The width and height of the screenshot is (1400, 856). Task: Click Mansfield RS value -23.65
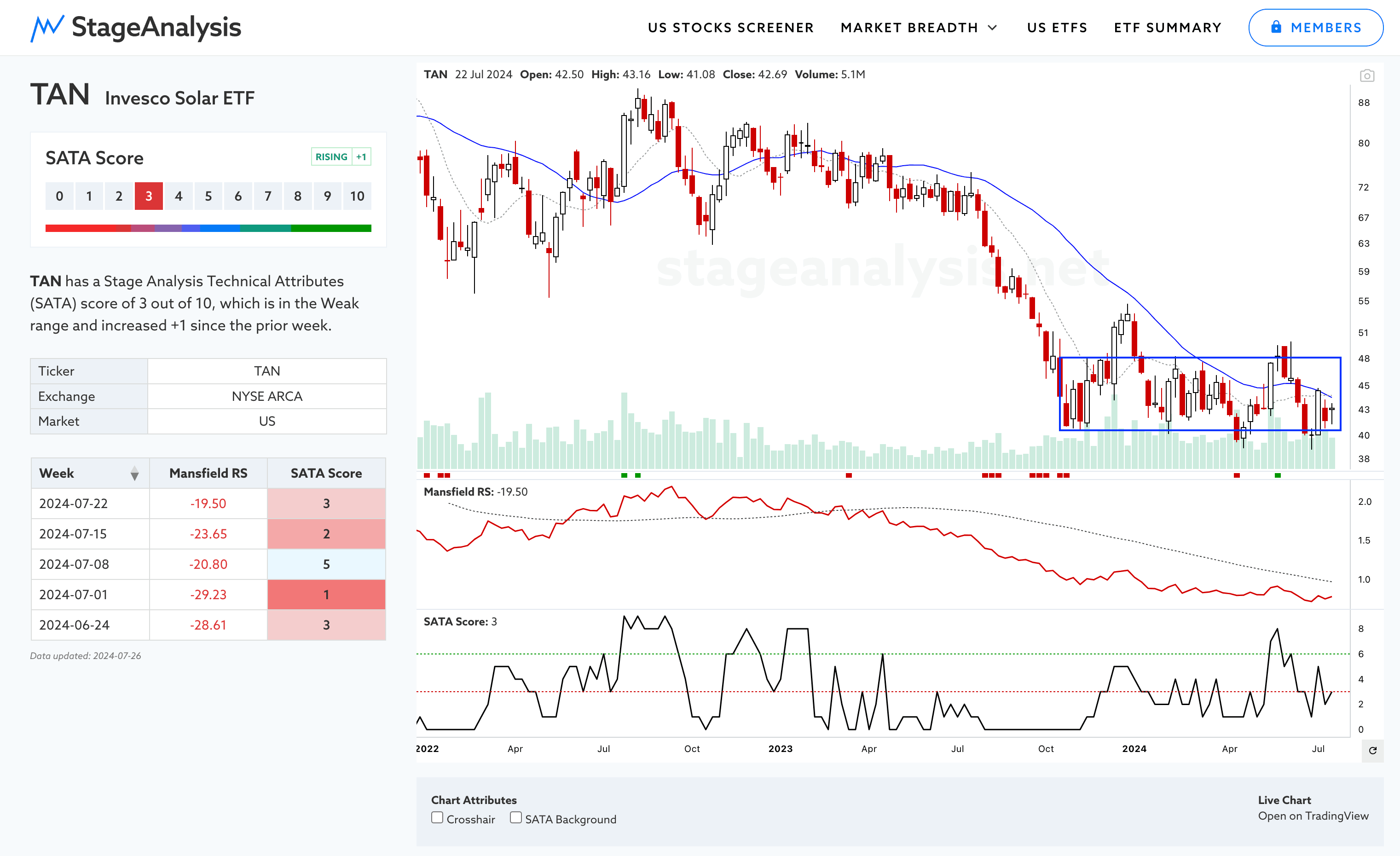(x=208, y=534)
